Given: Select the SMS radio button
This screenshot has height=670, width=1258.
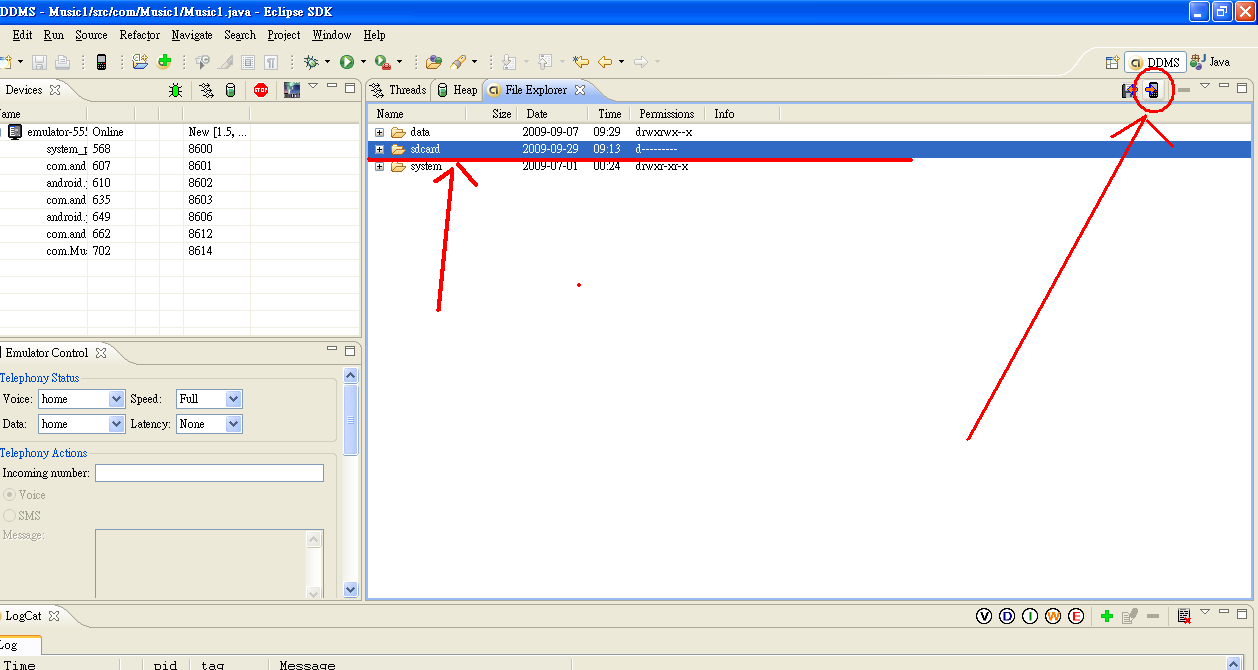Looking at the screenshot, I should [10, 516].
